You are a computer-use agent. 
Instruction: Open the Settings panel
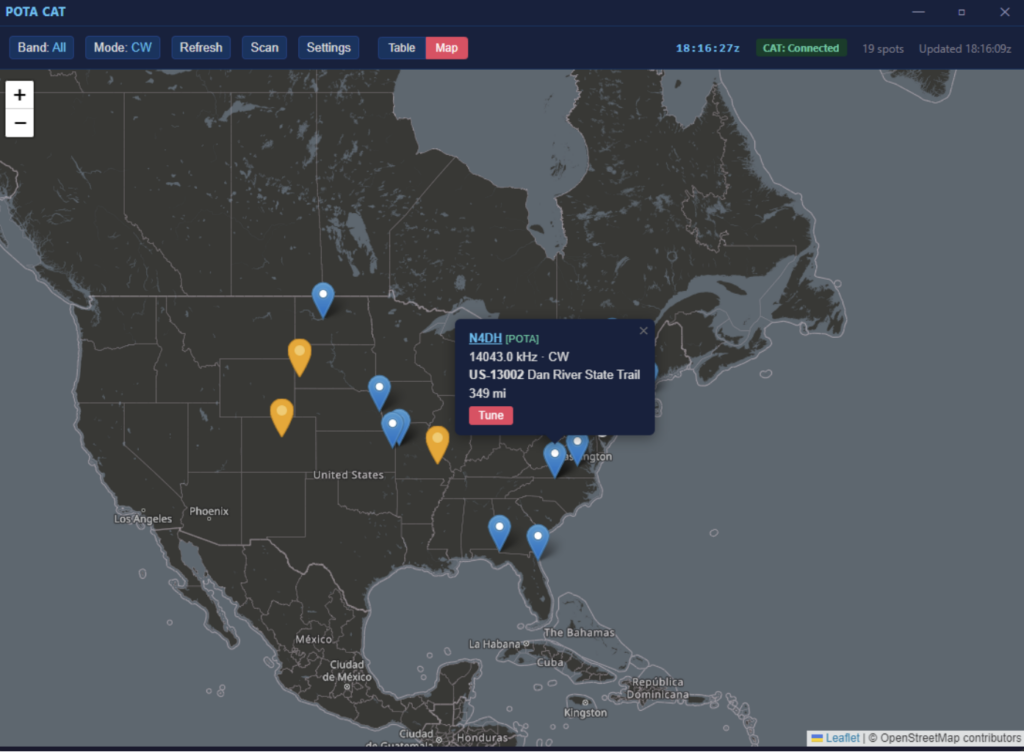pyautogui.click(x=328, y=48)
